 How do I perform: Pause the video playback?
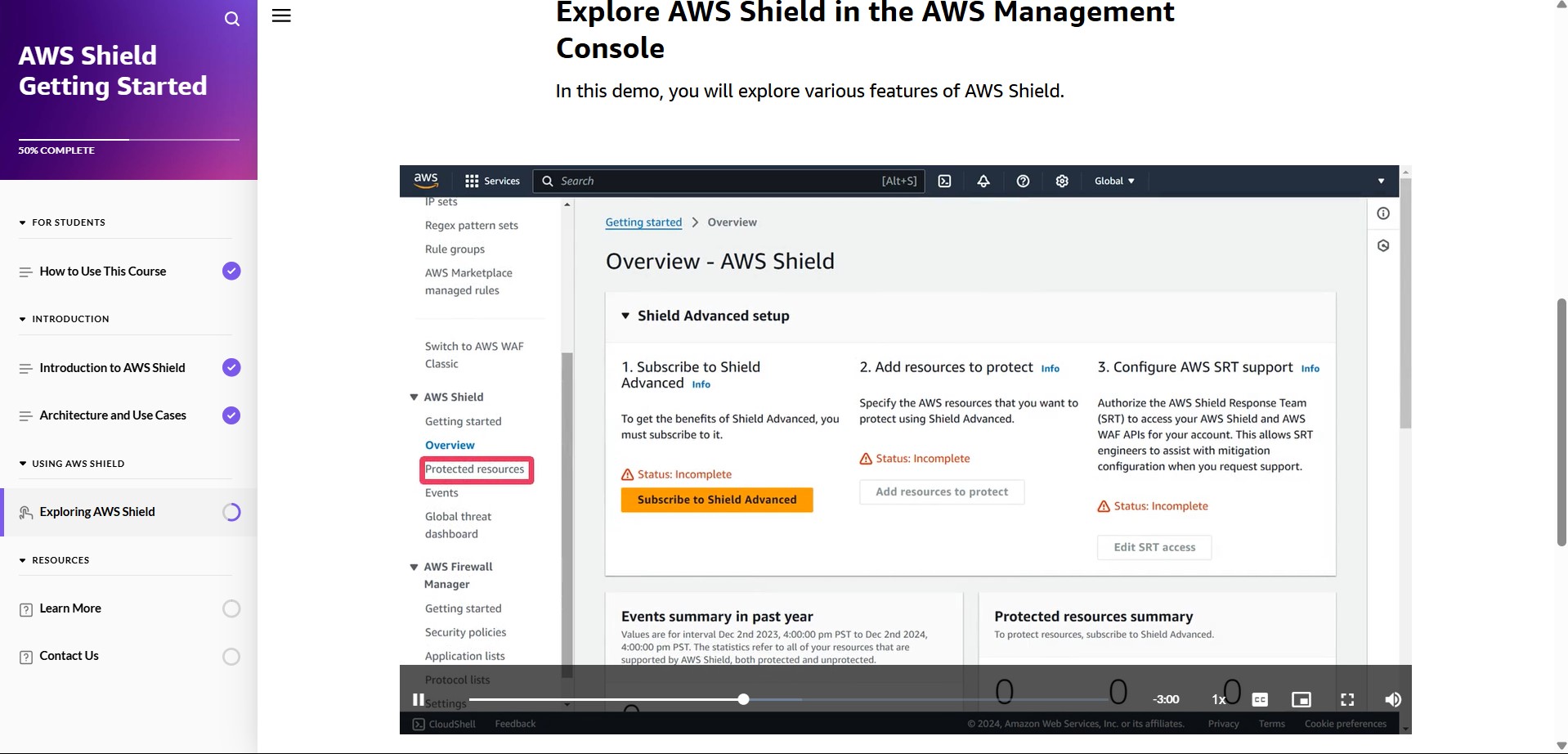[x=419, y=699]
